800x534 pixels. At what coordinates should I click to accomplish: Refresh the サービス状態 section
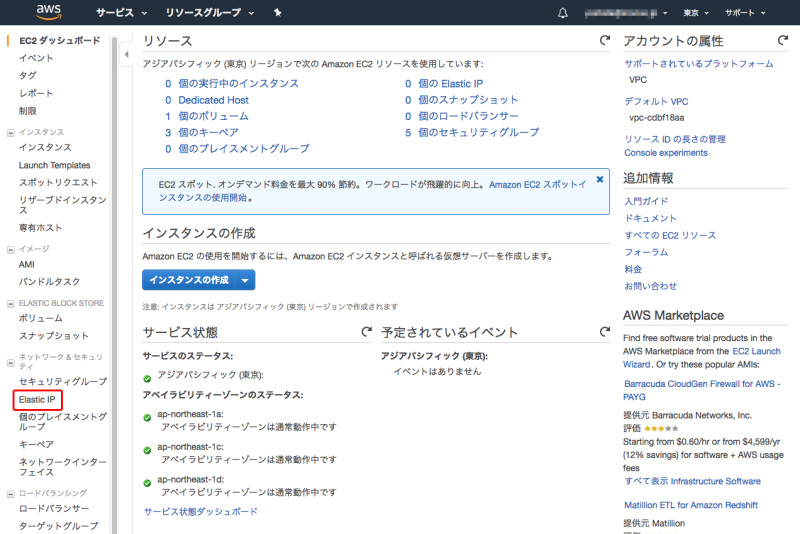click(x=366, y=332)
